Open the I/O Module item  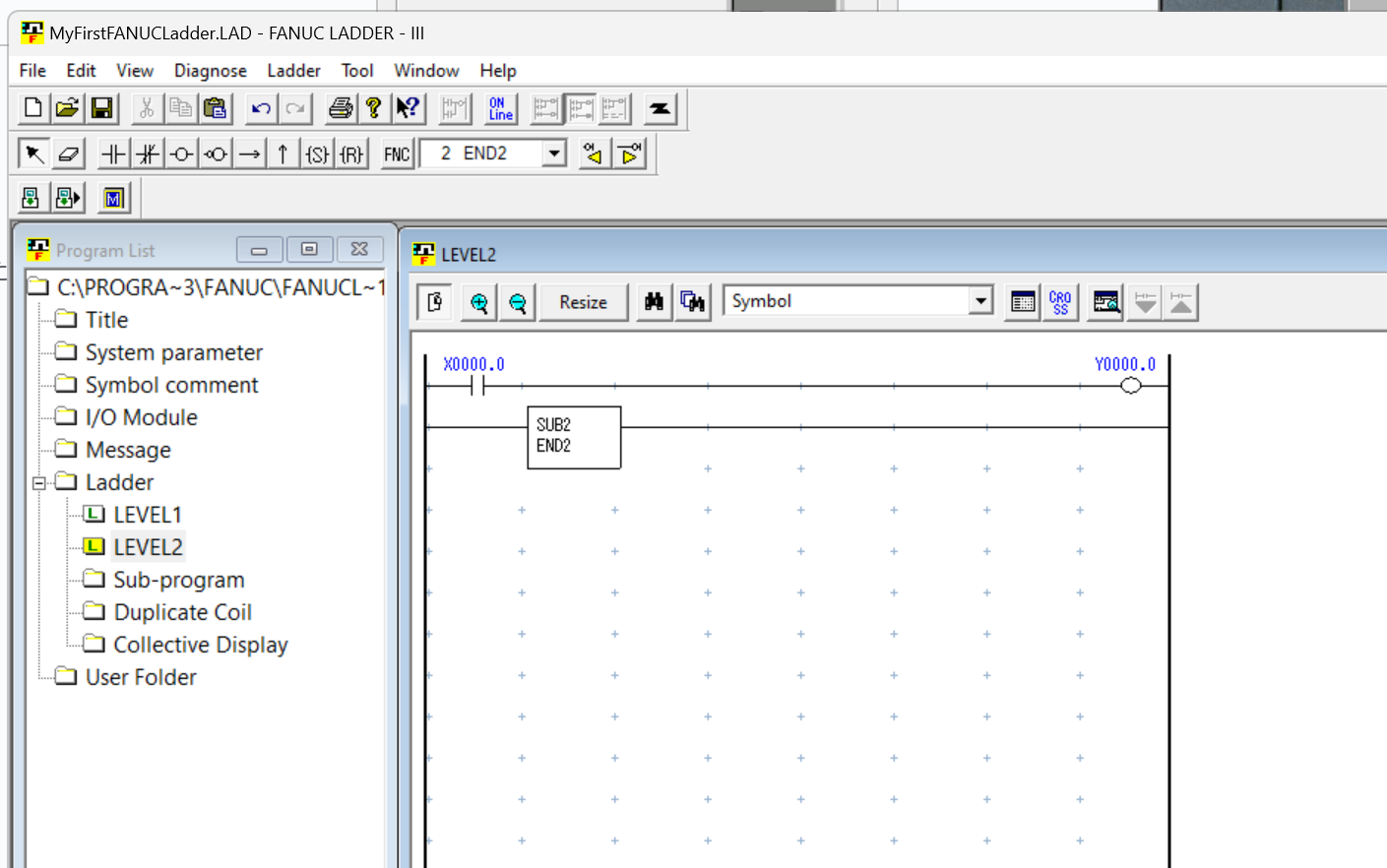(141, 417)
